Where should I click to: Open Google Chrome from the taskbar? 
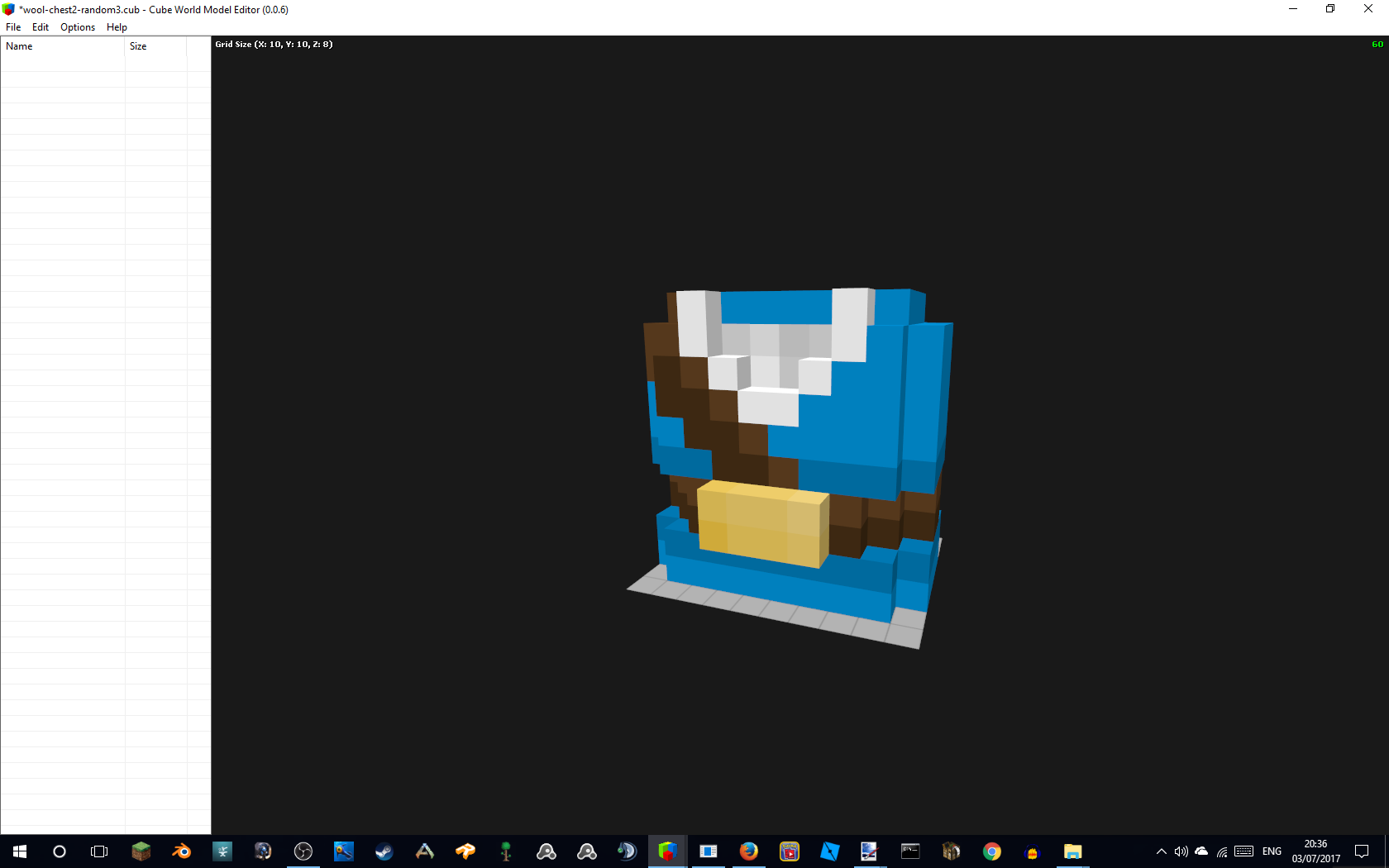[x=991, y=851]
